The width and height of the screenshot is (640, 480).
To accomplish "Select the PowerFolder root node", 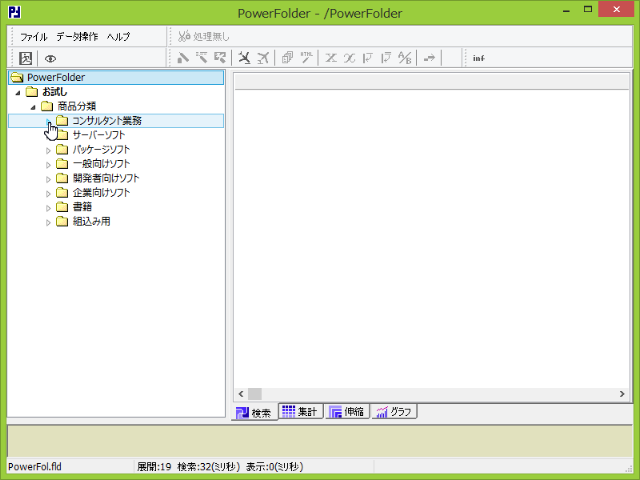I will pyautogui.click(x=116, y=77).
